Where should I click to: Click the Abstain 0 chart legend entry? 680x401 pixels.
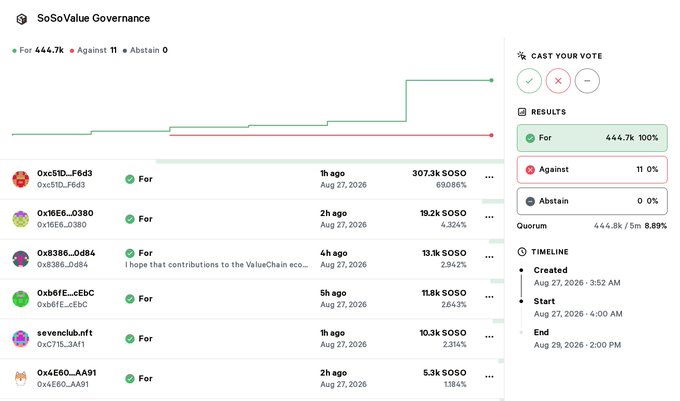(145, 50)
